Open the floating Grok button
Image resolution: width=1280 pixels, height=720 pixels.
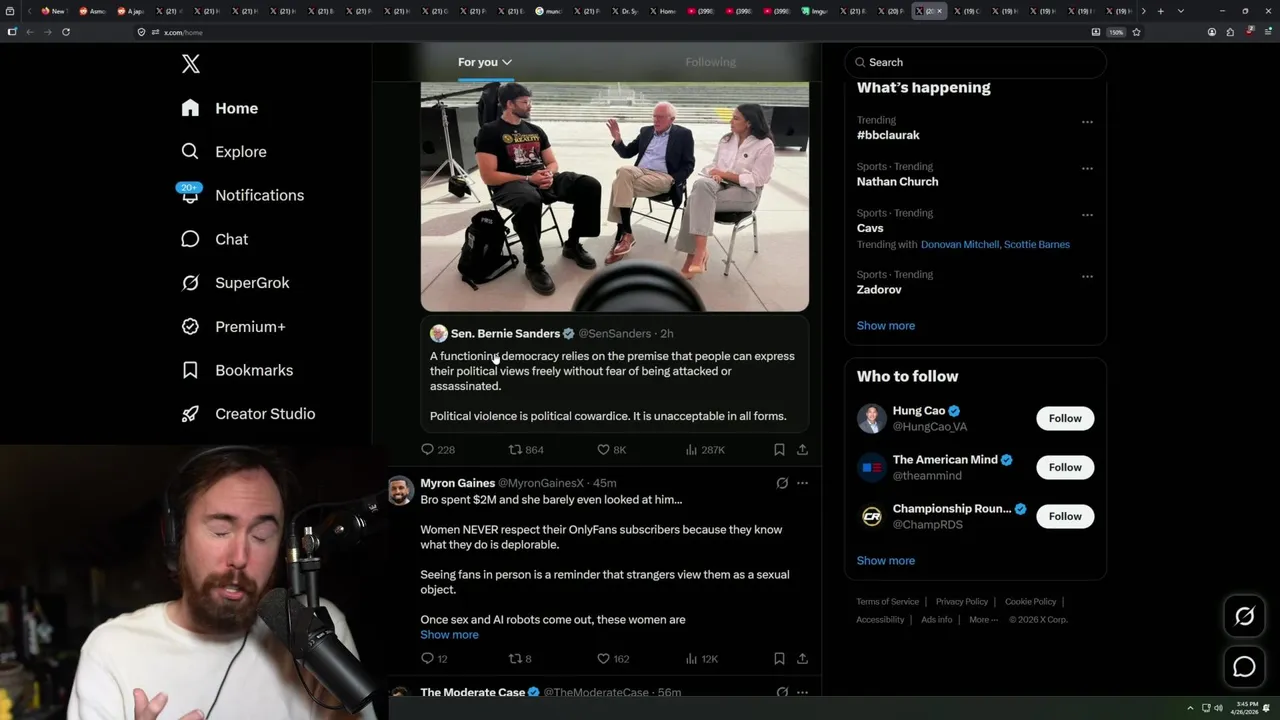[x=1244, y=617]
